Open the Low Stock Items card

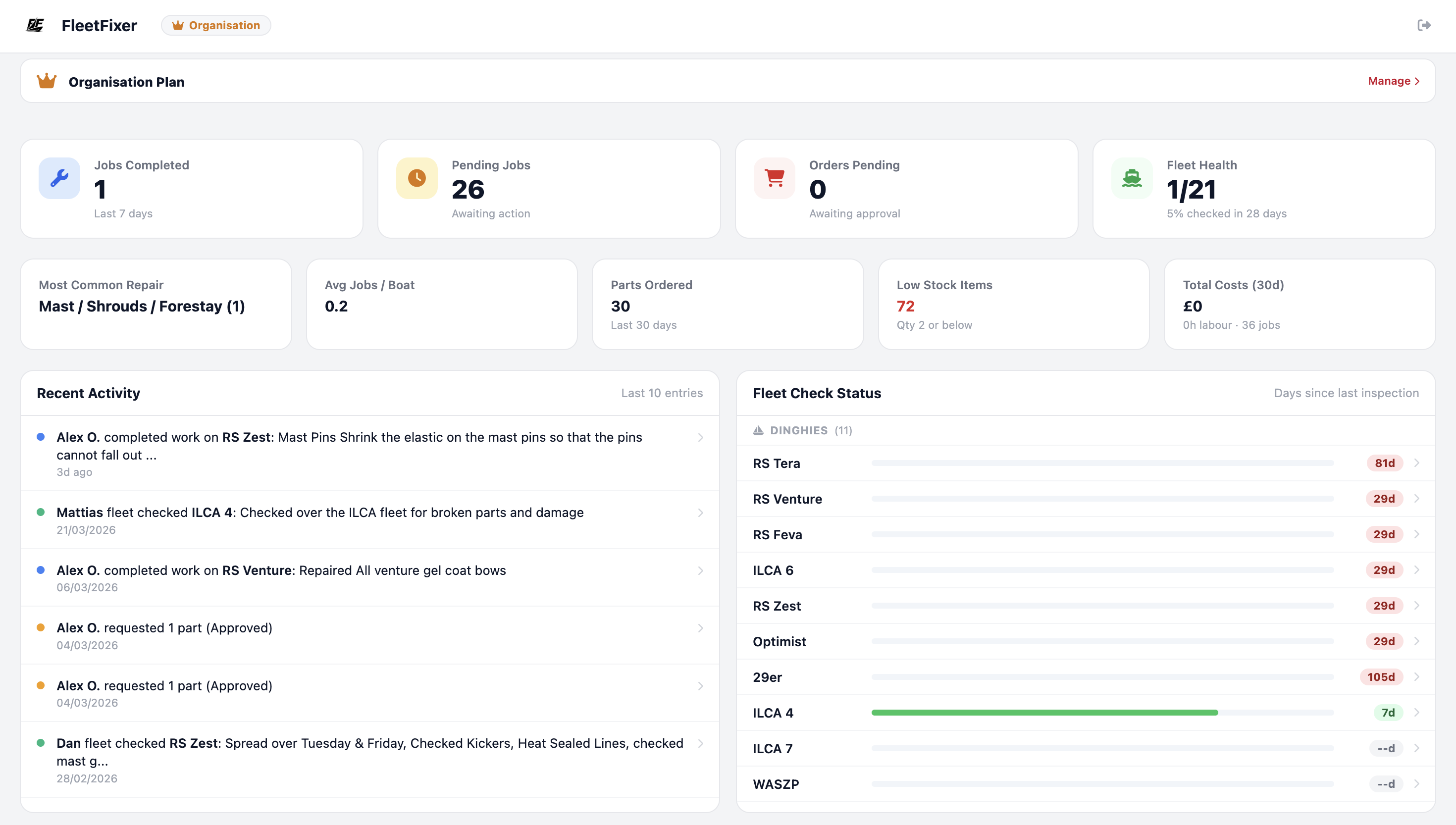point(1014,304)
